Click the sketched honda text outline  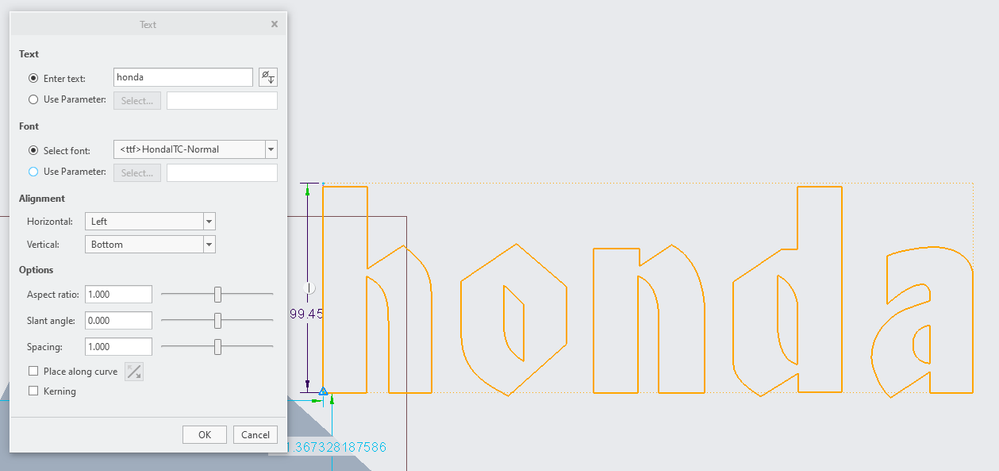[x=648, y=291]
